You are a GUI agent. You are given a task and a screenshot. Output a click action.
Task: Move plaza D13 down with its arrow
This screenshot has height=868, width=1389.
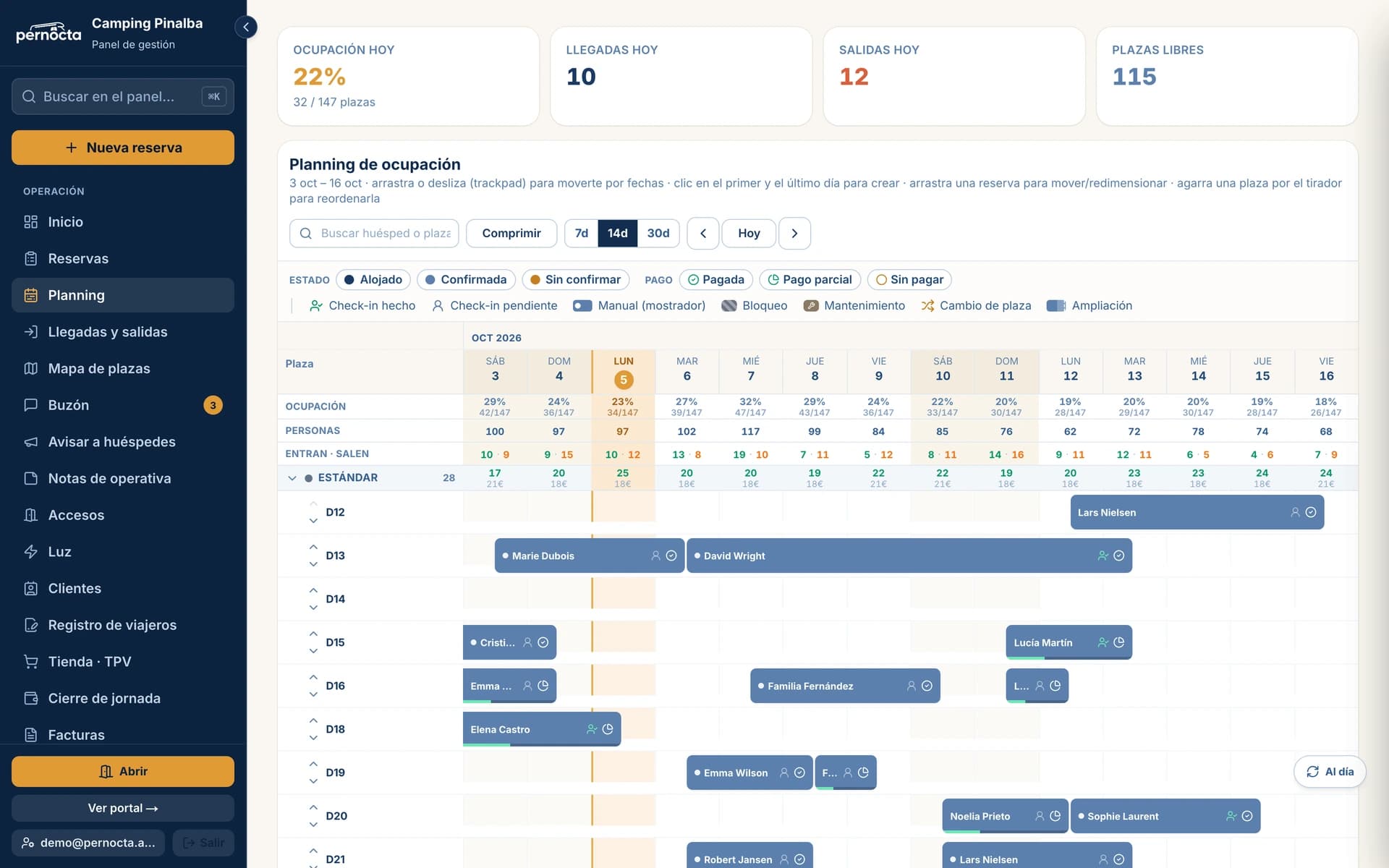pos(313,563)
